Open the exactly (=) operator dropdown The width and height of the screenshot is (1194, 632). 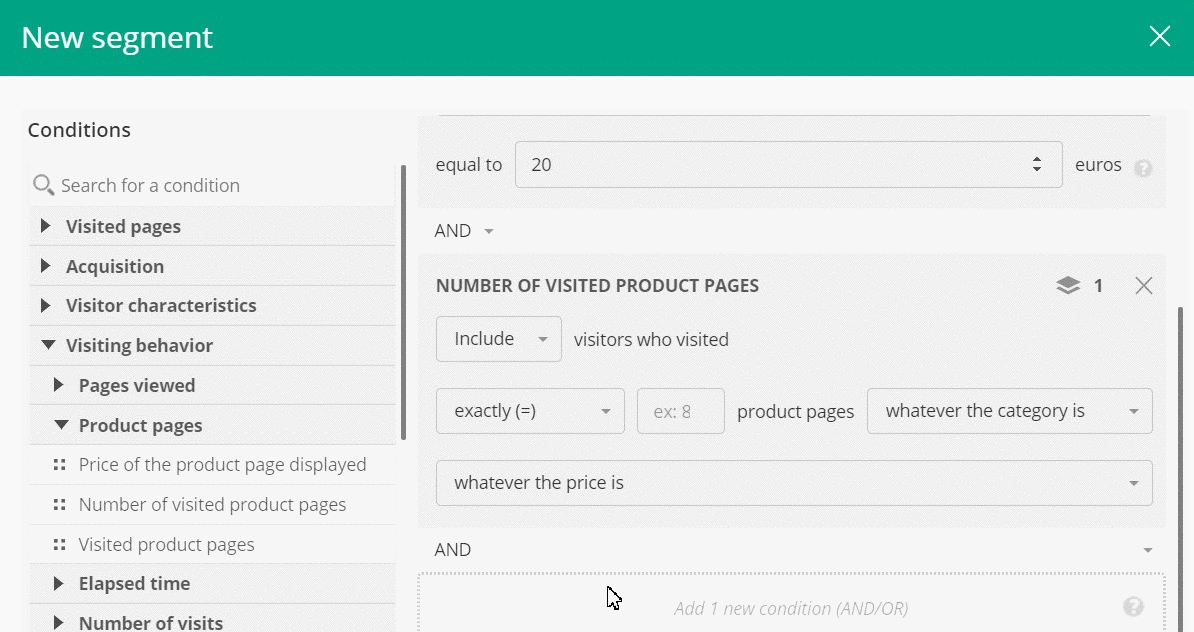pyautogui.click(x=530, y=411)
